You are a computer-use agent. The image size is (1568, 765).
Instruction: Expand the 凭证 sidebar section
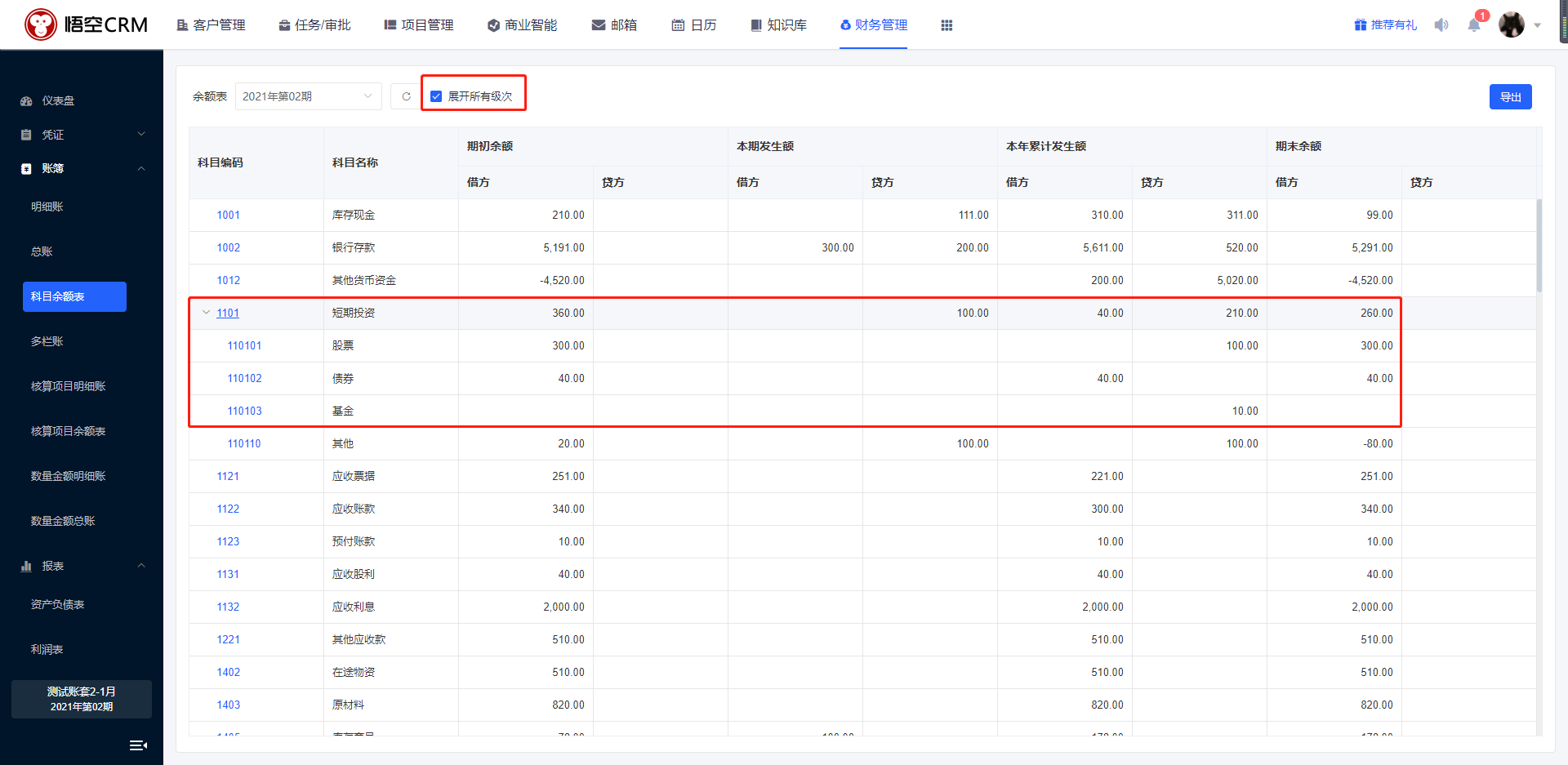(82, 135)
